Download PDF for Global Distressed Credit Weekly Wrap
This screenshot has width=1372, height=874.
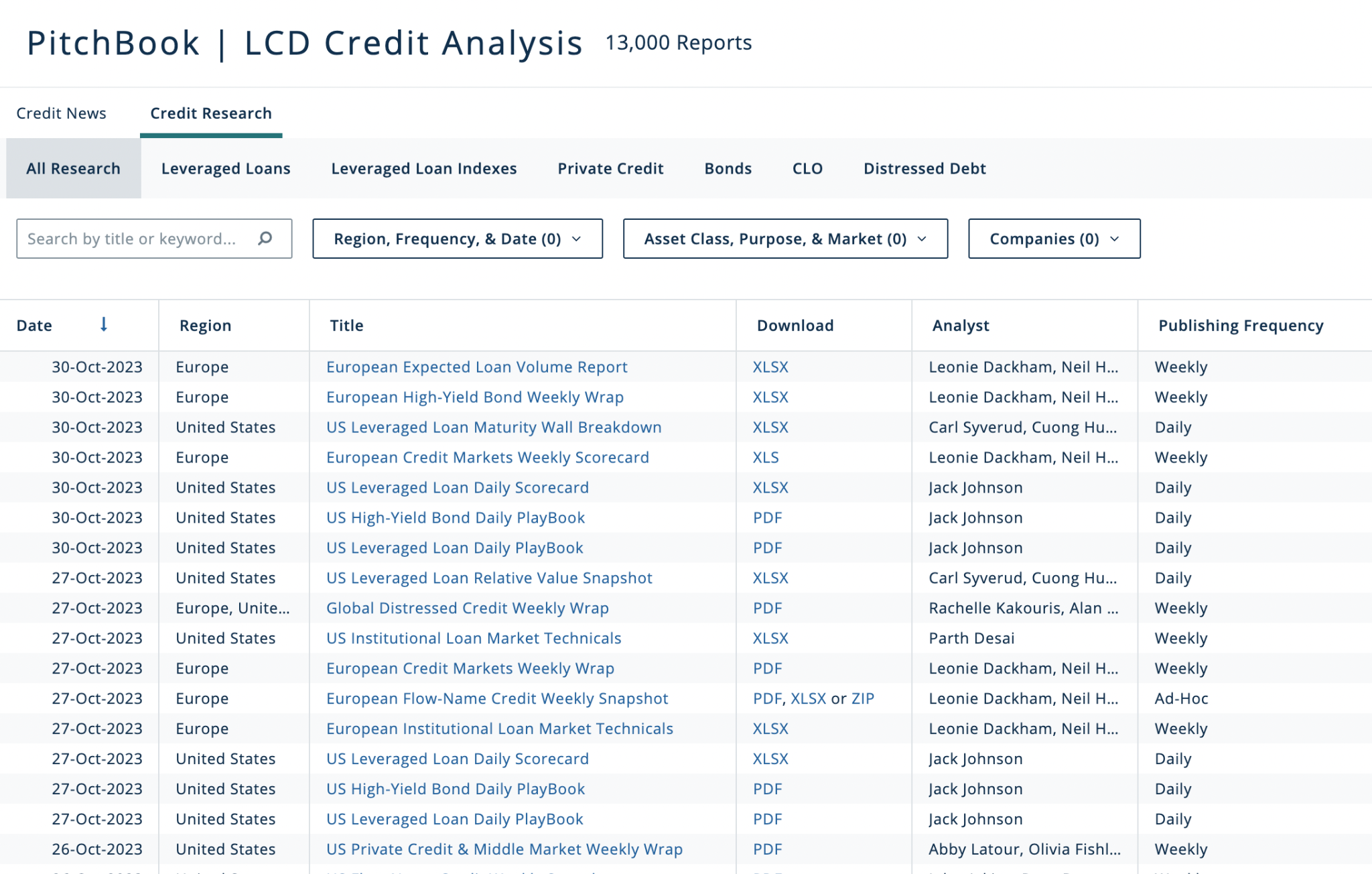(x=768, y=609)
